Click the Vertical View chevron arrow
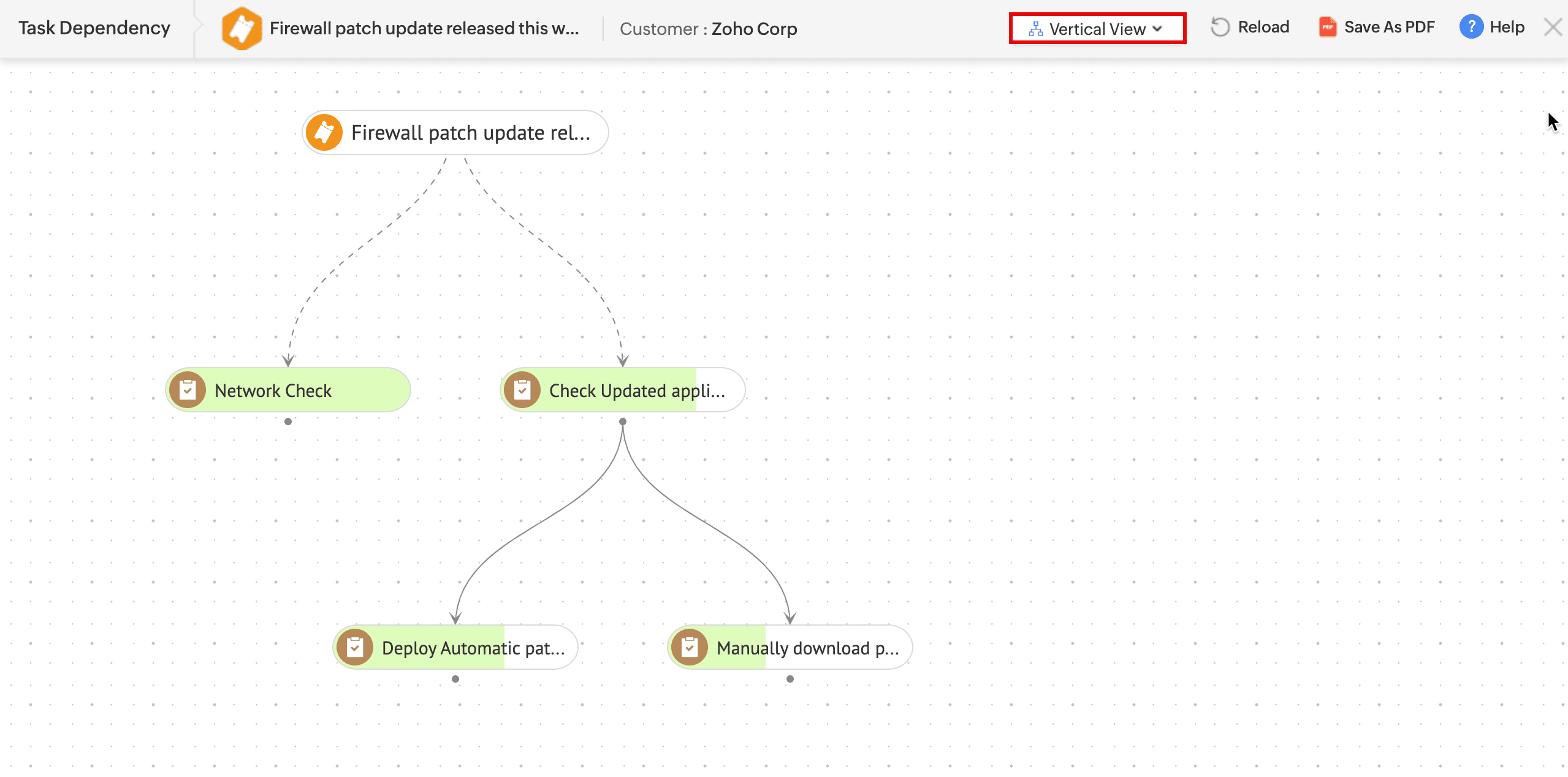 pyautogui.click(x=1157, y=29)
